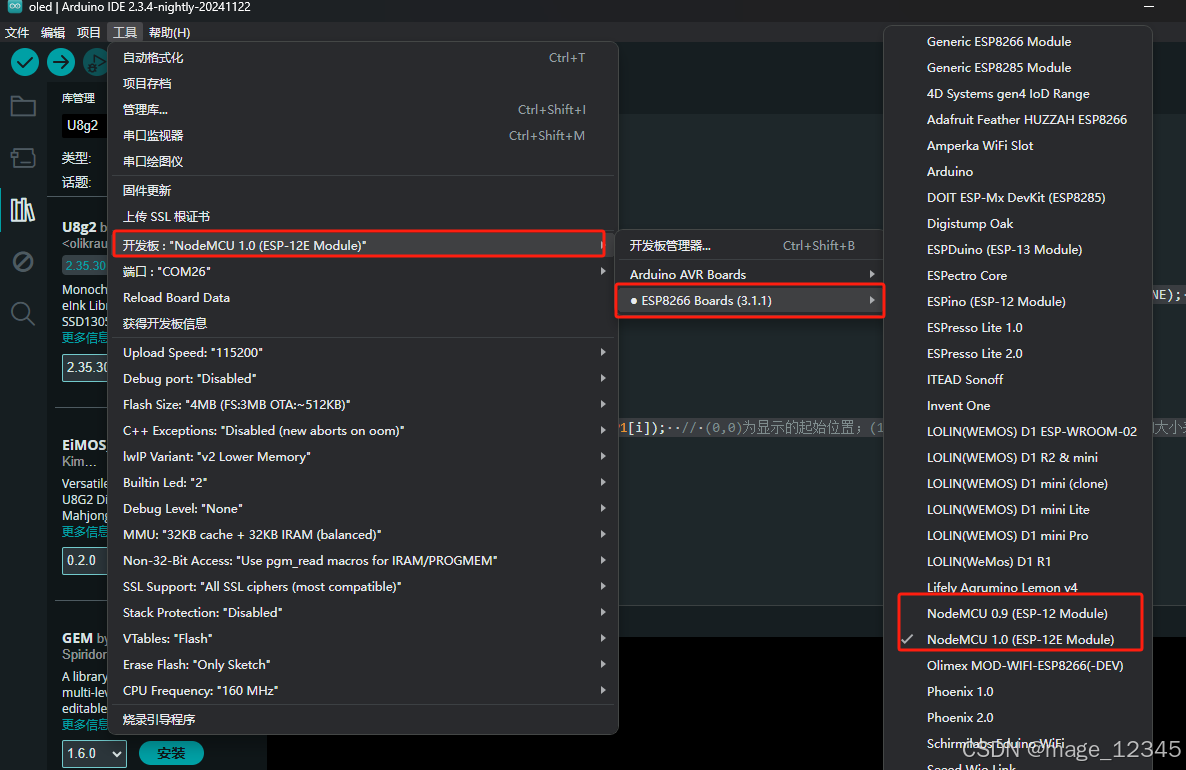The image size is (1186, 770).
Task: Open 串口监视器 from the menu
Action: [363, 135]
